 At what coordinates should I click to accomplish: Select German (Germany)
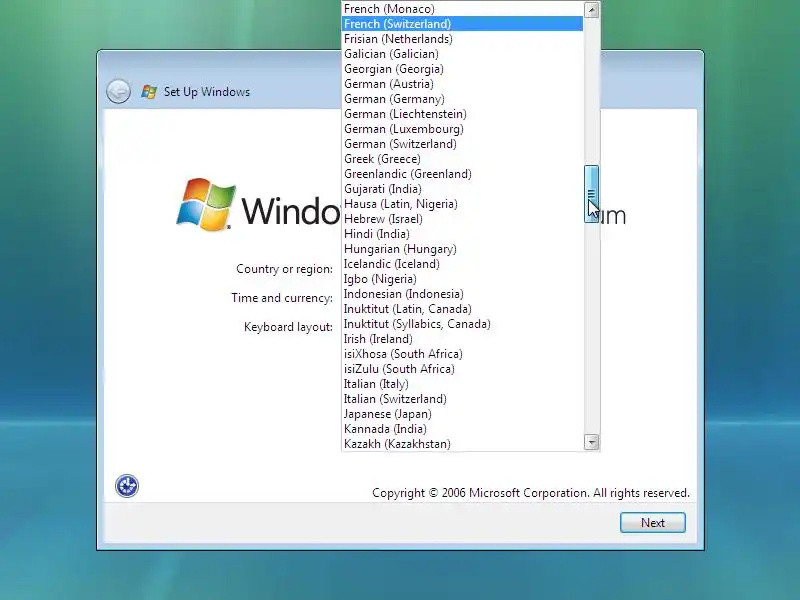pos(462,99)
